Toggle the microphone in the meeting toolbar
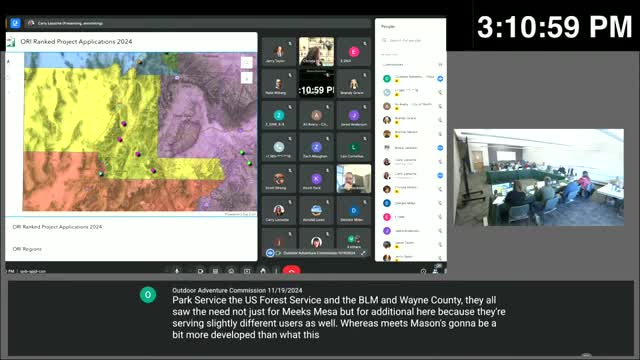The width and height of the screenshot is (640, 360). (x=177, y=271)
